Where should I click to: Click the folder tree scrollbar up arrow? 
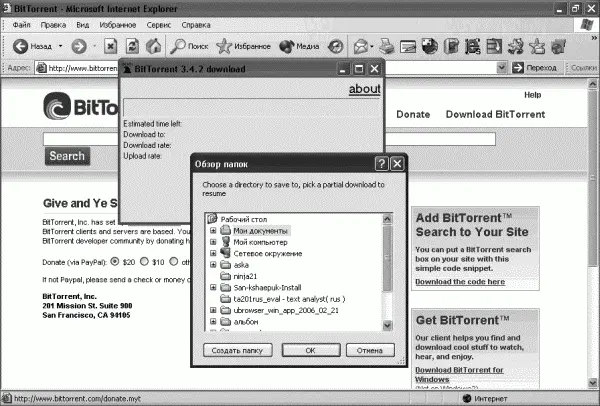(387, 219)
